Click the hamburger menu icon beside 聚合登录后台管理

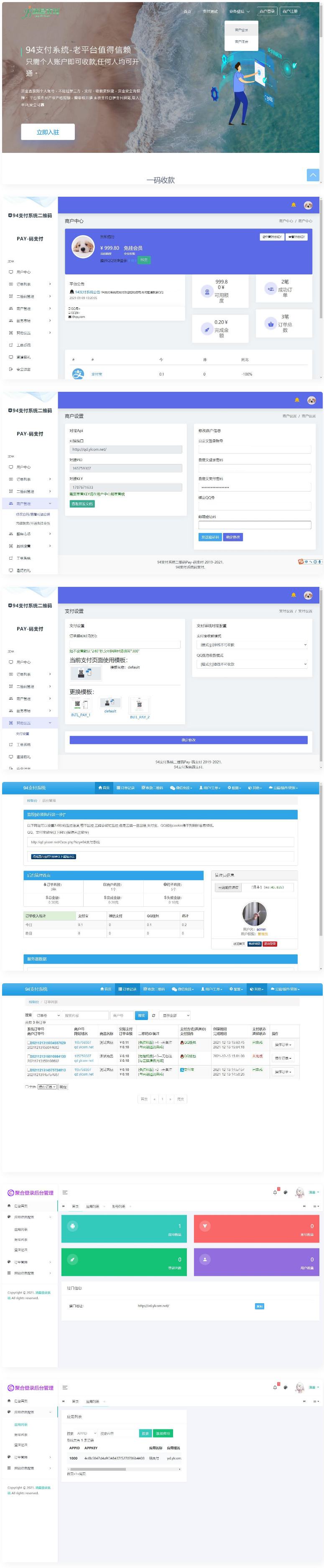(65, 1192)
